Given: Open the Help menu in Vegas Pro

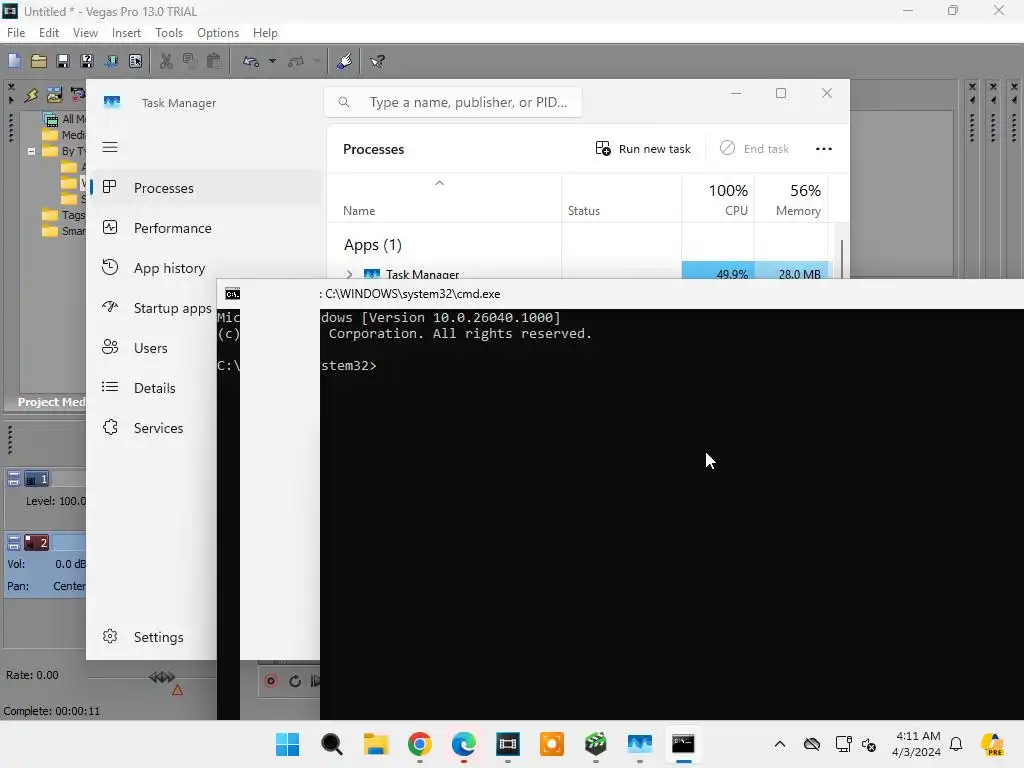Looking at the screenshot, I should [265, 33].
